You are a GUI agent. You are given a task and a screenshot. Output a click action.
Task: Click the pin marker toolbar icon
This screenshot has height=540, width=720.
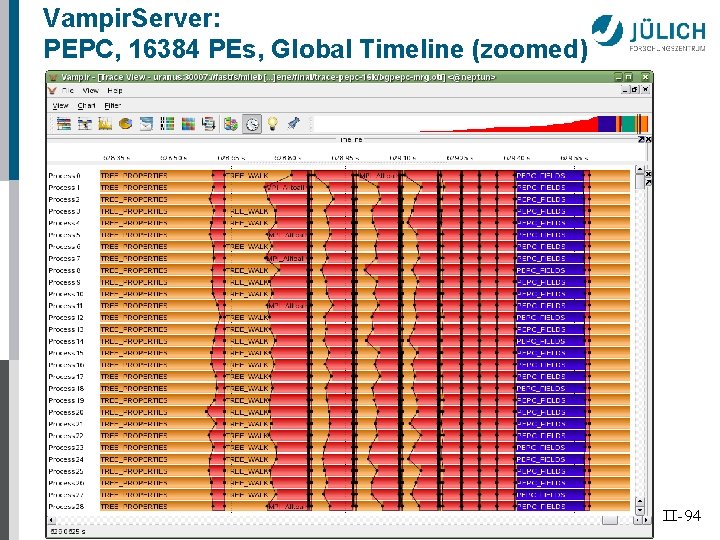[x=293, y=124]
